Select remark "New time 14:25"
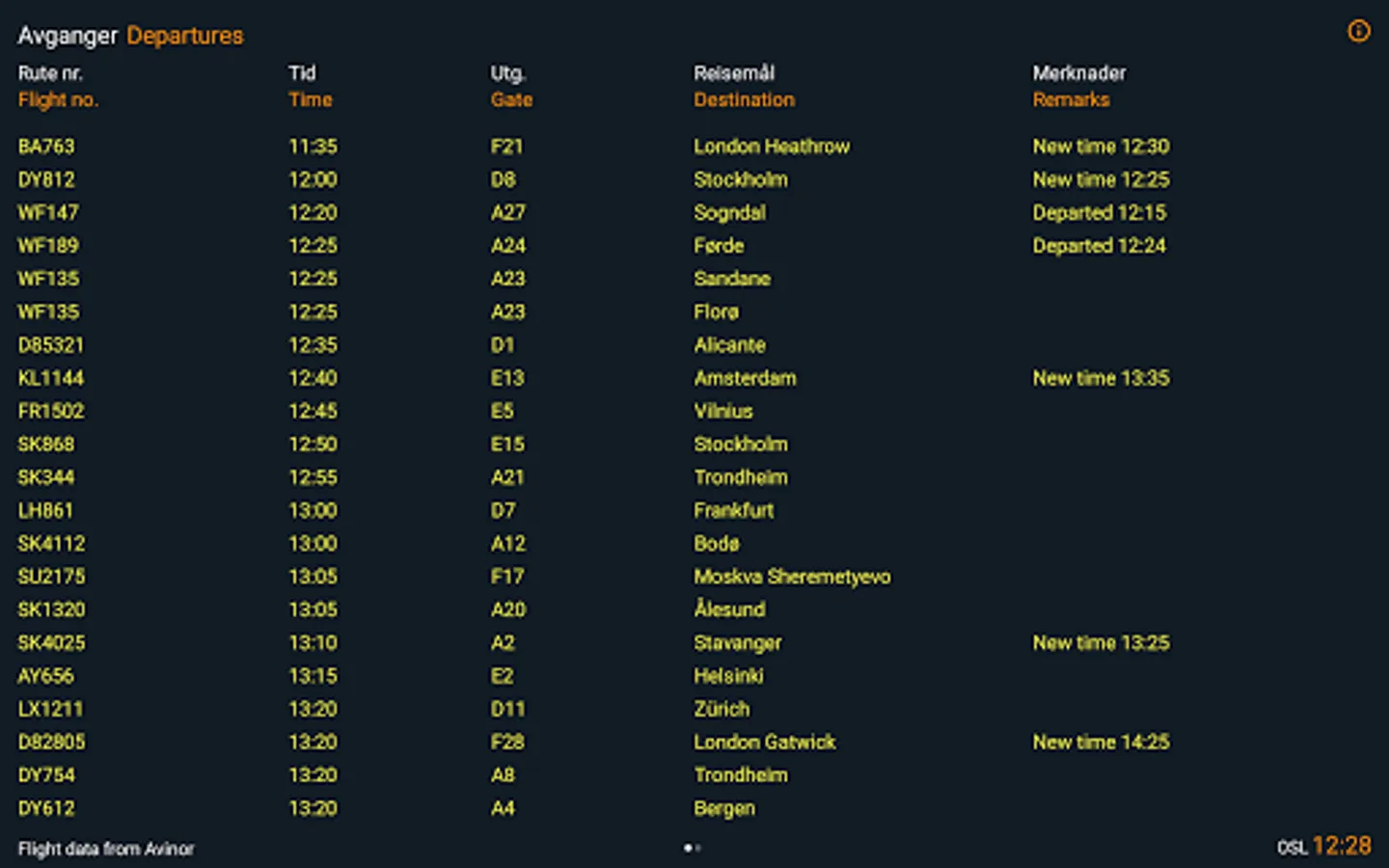The image size is (1389, 868). pyautogui.click(x=1101, y=742)
